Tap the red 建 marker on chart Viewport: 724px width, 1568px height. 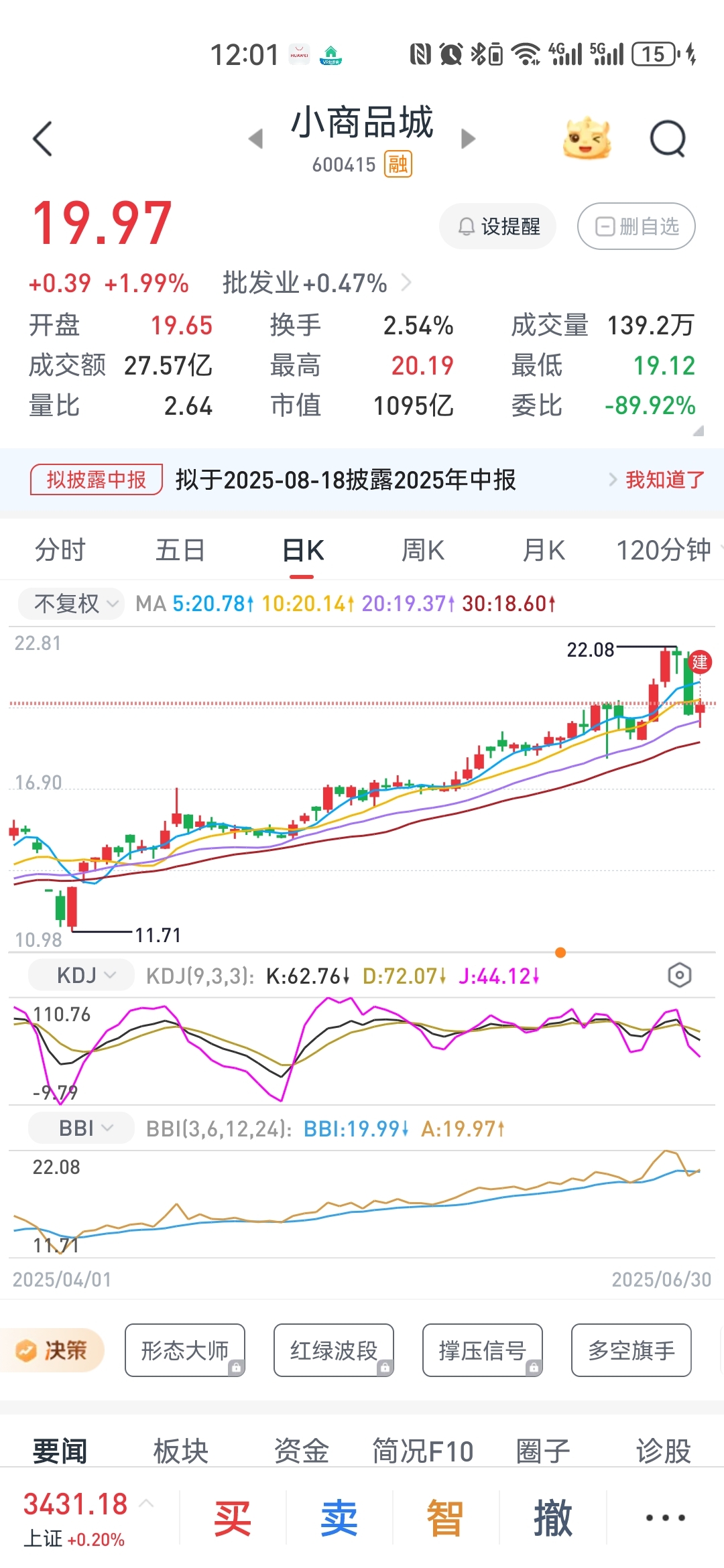(x=700, y=662)
